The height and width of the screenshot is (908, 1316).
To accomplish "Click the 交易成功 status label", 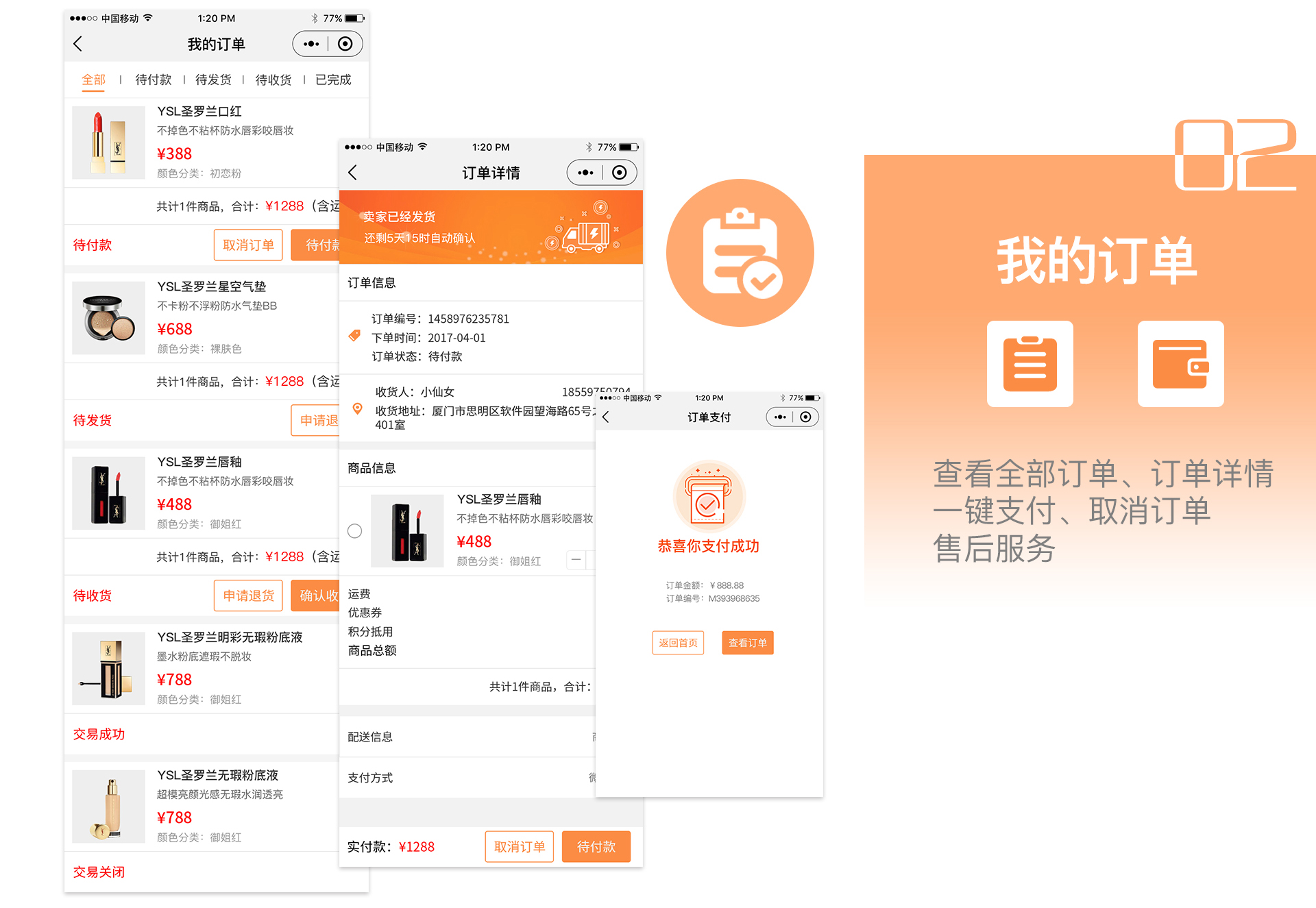I will pos(99,734).
